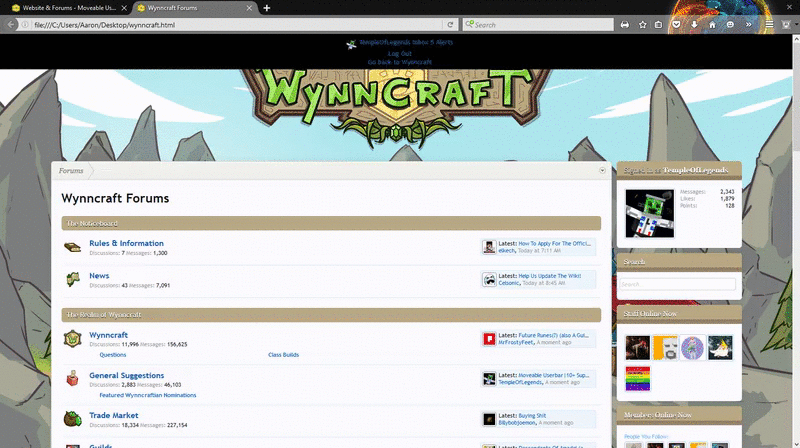Click the rainbow flag staff avatar
The height and width of the screenshot is (448, 800).
(638, 379)
